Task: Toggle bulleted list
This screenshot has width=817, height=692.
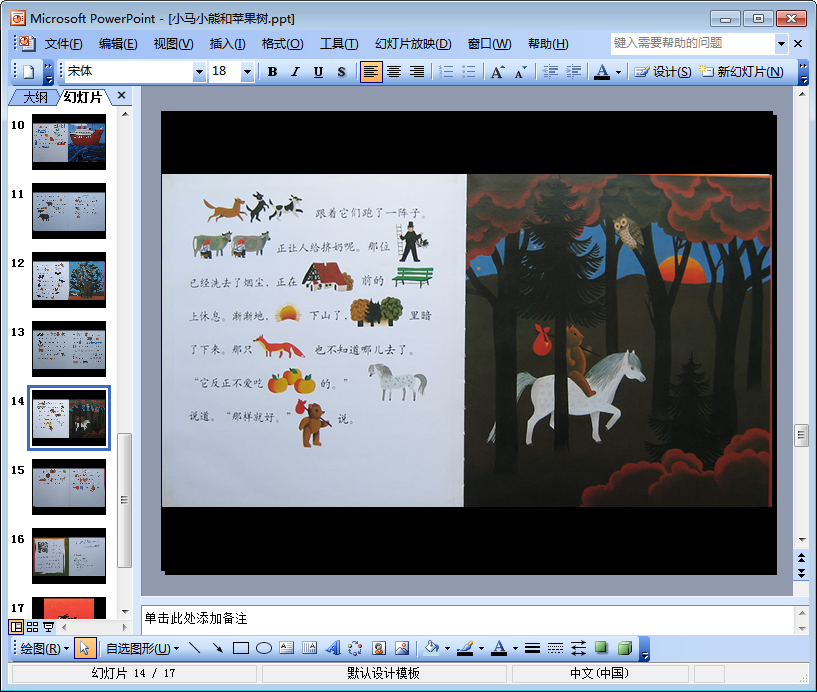Action: [x=469, y=72]
